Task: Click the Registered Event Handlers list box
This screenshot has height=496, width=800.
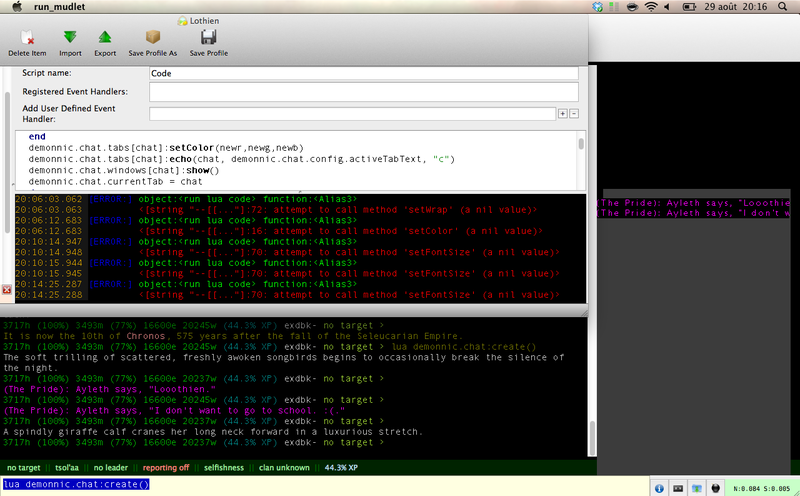Action: (364, 92)
